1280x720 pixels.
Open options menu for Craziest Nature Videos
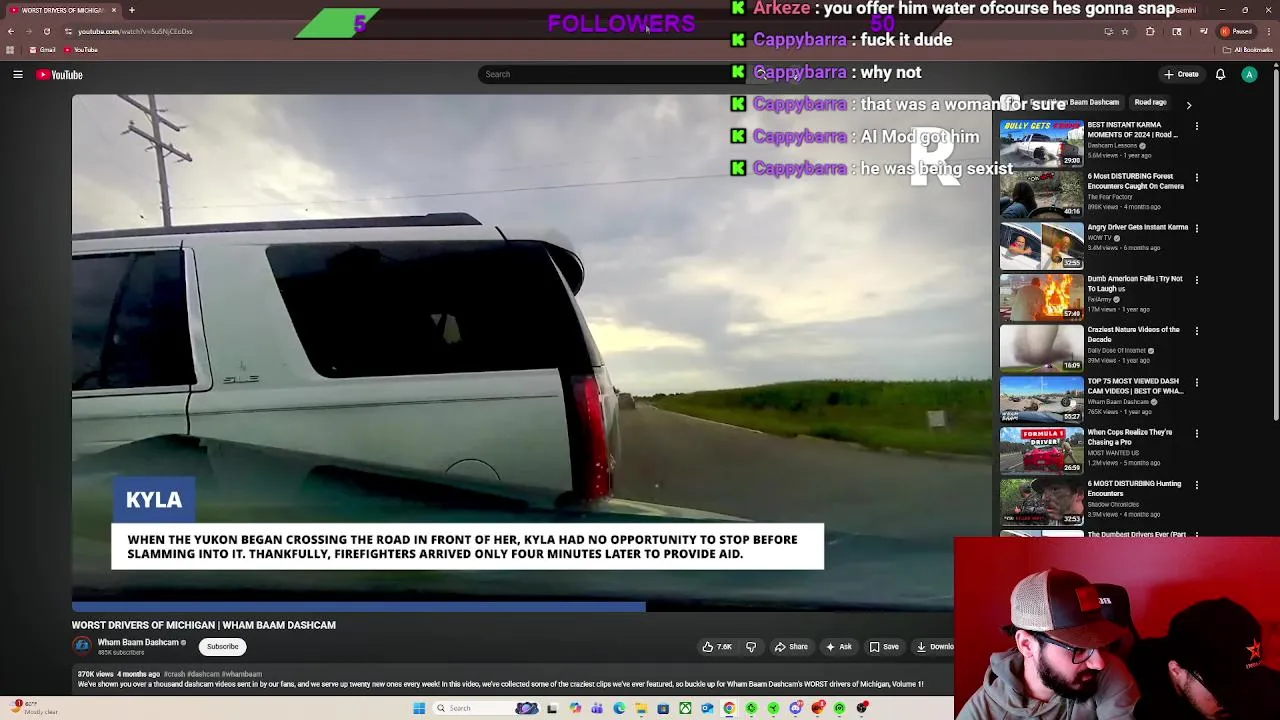click(1196, 331)
